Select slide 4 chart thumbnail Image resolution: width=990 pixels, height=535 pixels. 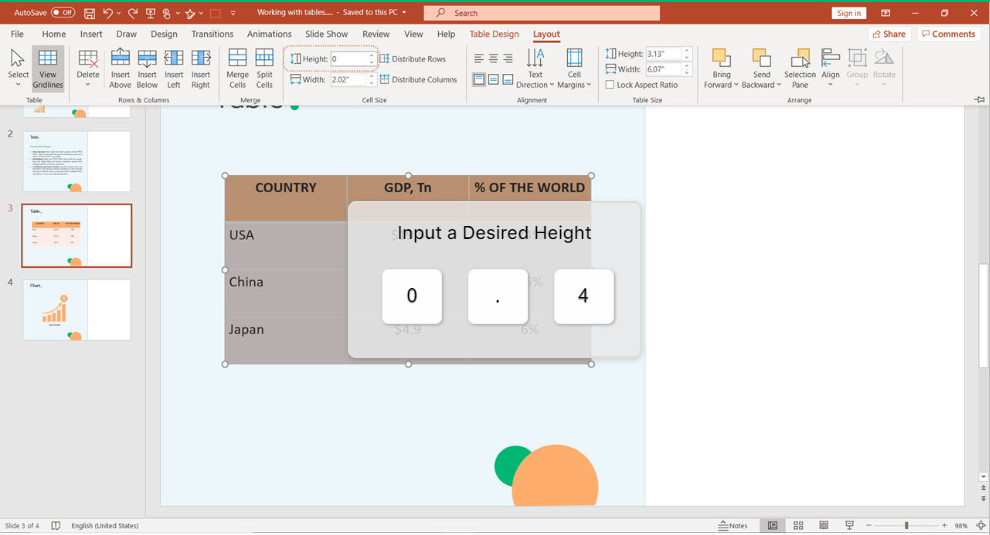coord(77,310)
